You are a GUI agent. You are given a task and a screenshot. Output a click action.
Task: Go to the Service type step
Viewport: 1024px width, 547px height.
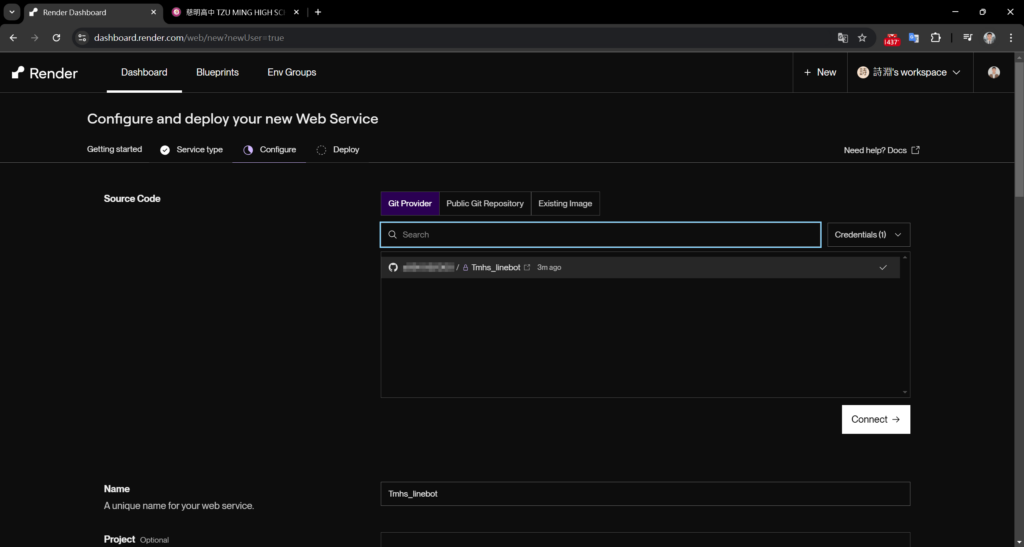coord(192,149)
